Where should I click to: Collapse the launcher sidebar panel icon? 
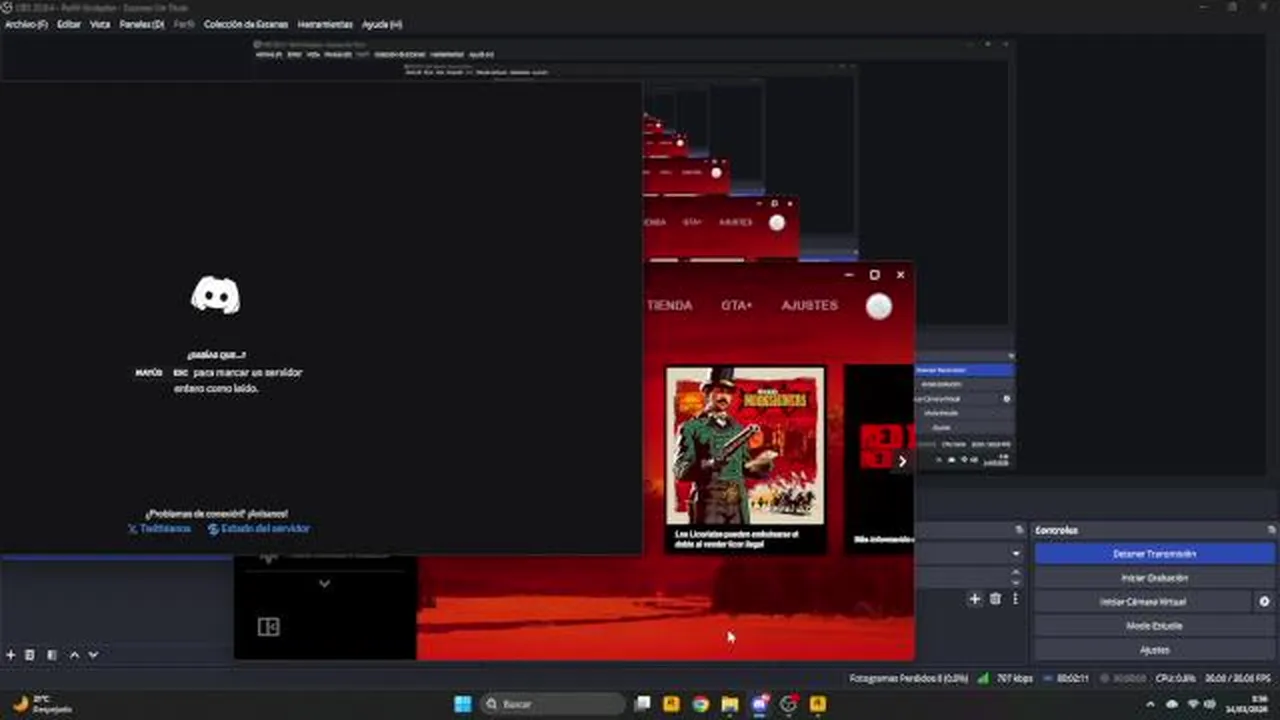coord(268,627)
